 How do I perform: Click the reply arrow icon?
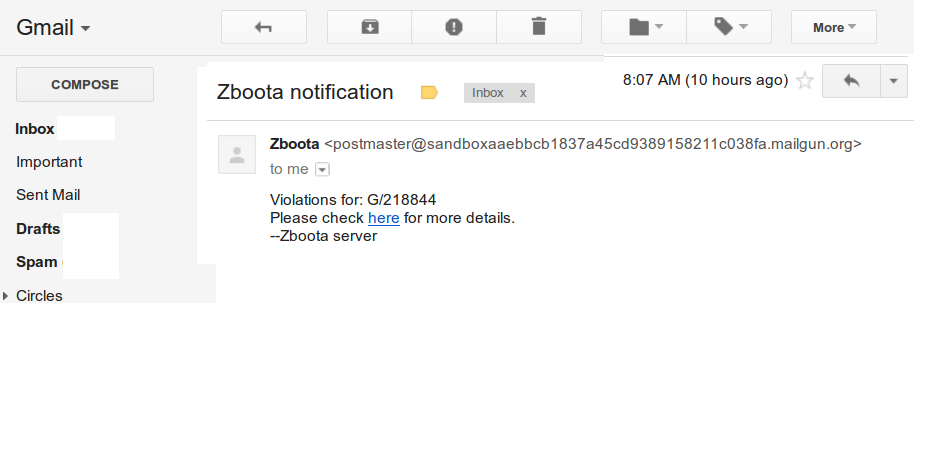(851, 81)
